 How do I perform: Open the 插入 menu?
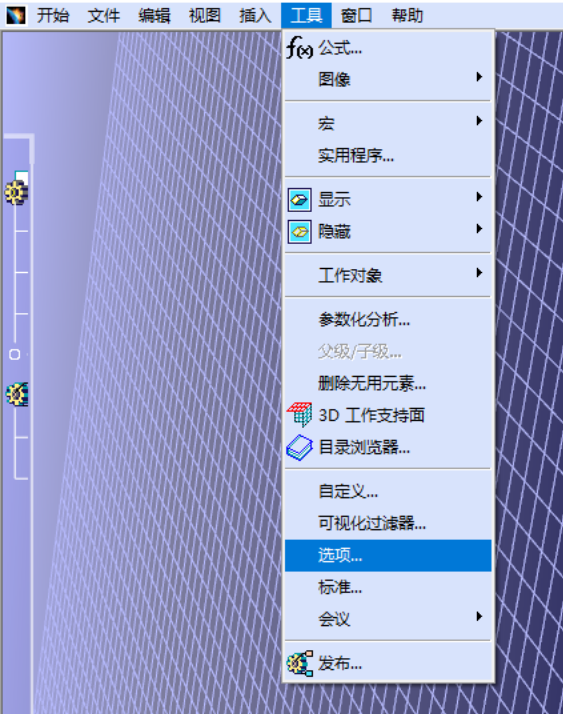(255, 15)
